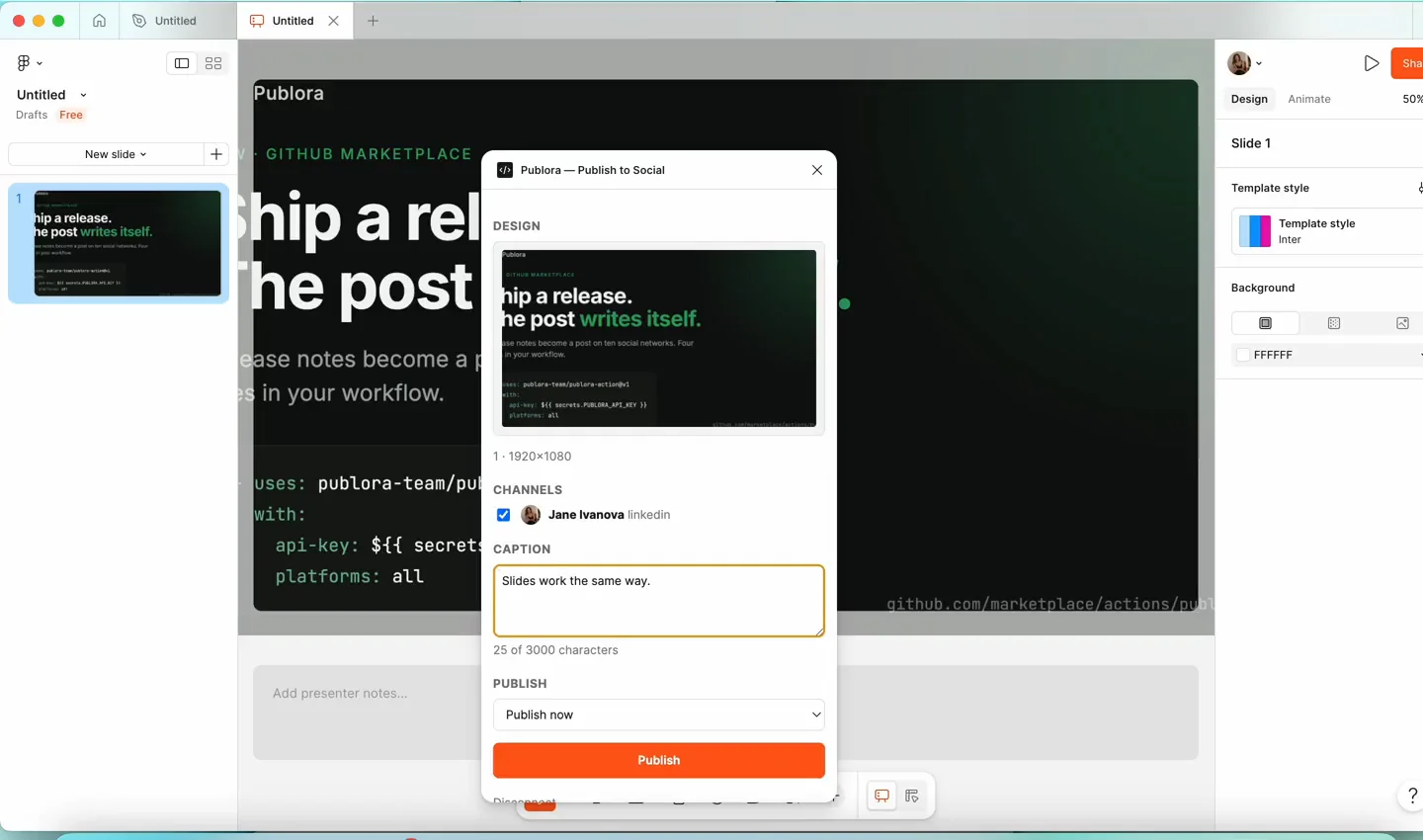Click the Slide 1 heading text

(1251, 143)
